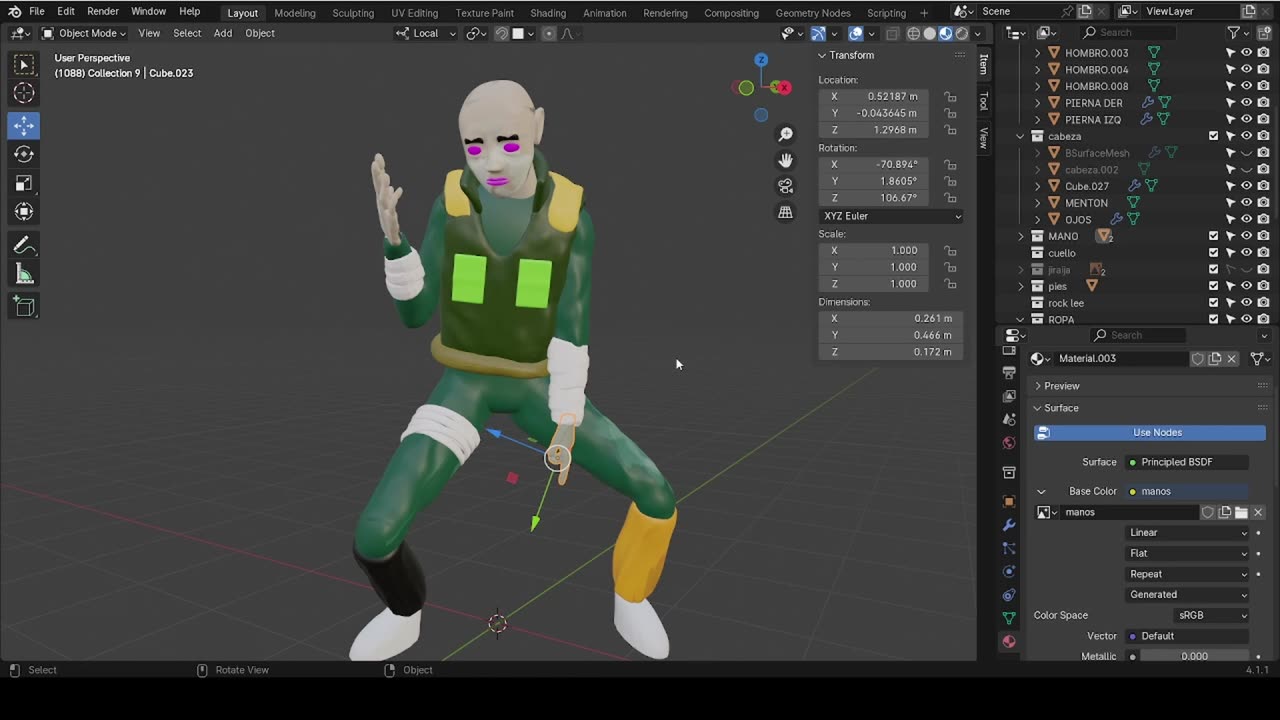Click the Vector Default button
The width and height of the screenshot is (1280, 720).
pos(1185,636)
